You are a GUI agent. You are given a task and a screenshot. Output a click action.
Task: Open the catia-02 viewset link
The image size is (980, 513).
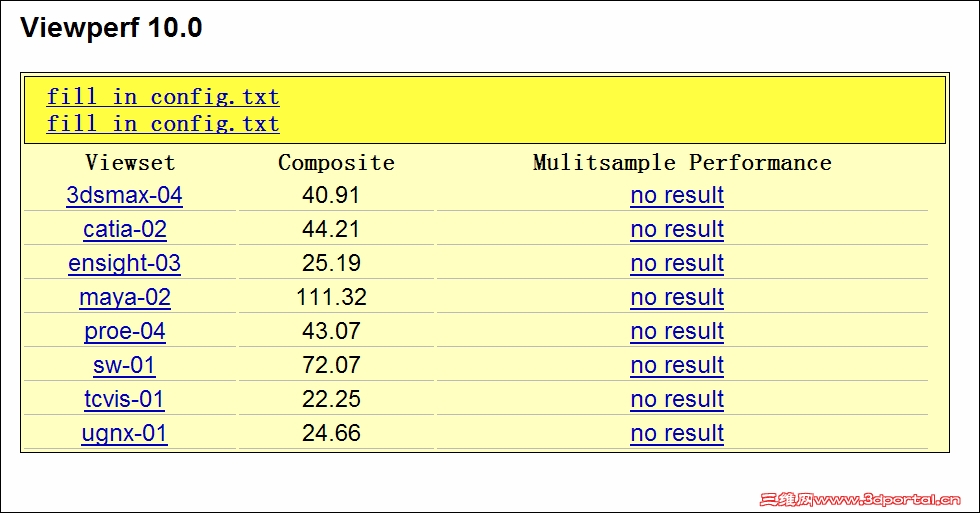pyautogui.click(x=124, y=229)
